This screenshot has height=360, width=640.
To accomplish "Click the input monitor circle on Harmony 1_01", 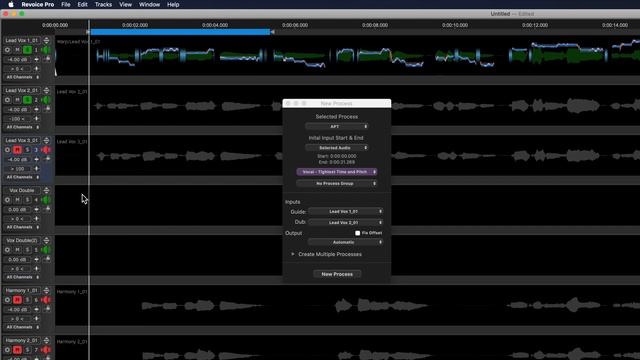I will [x=7, y=300].
